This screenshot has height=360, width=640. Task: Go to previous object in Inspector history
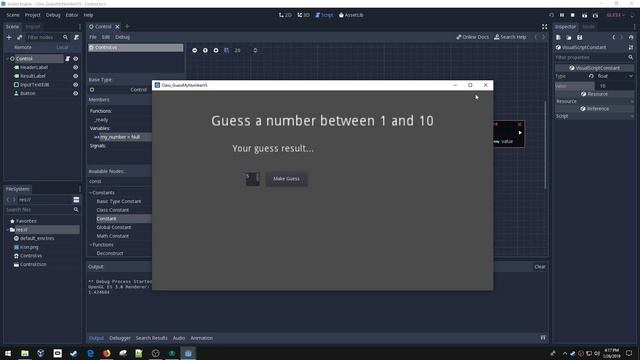coord(613,38)
